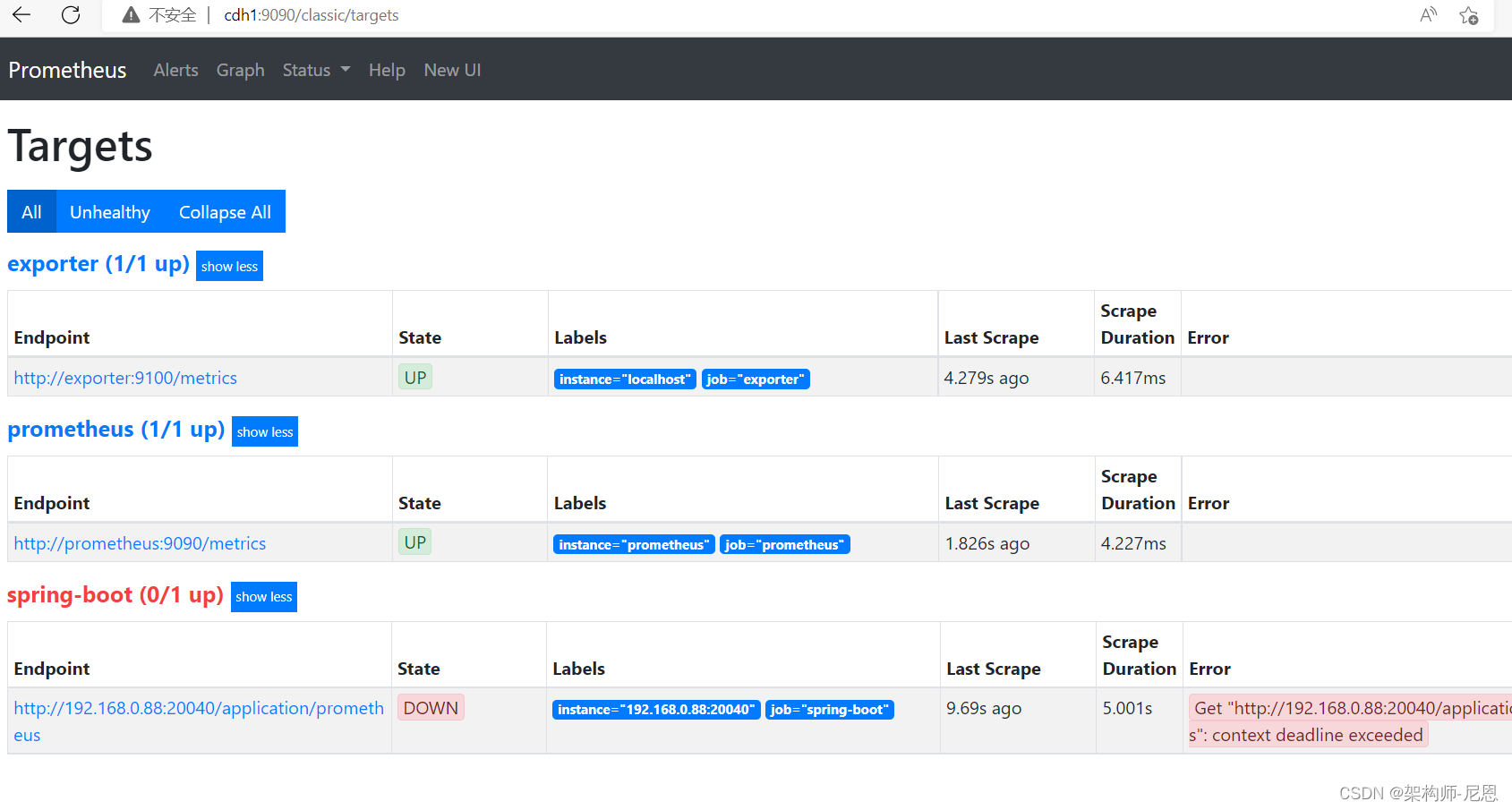Open http://prometheus:9090/metrics endpoint link
1512x810 pixels.
click(x=140, y=543)
